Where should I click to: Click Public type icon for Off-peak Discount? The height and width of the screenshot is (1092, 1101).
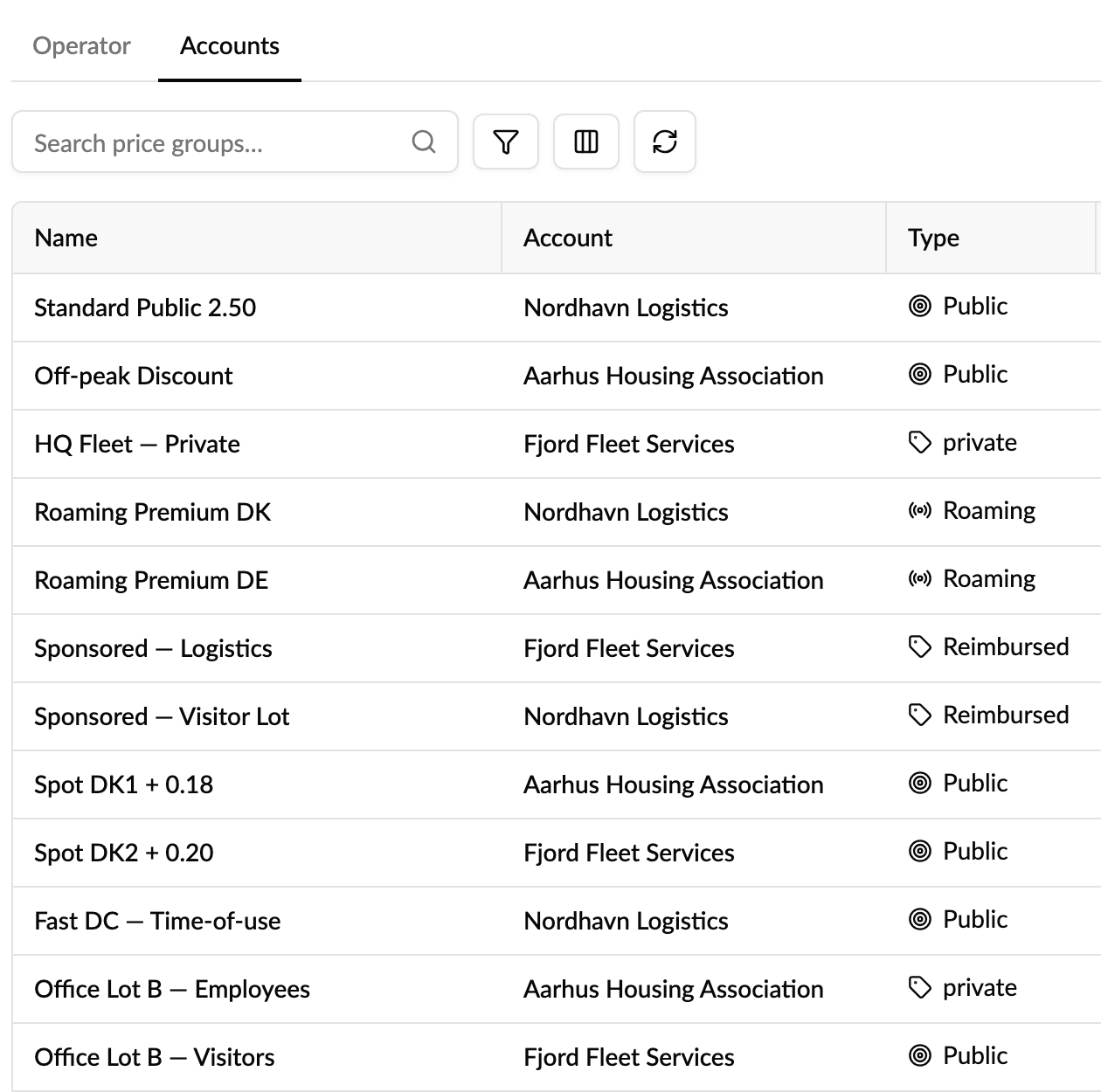point(920,374)
